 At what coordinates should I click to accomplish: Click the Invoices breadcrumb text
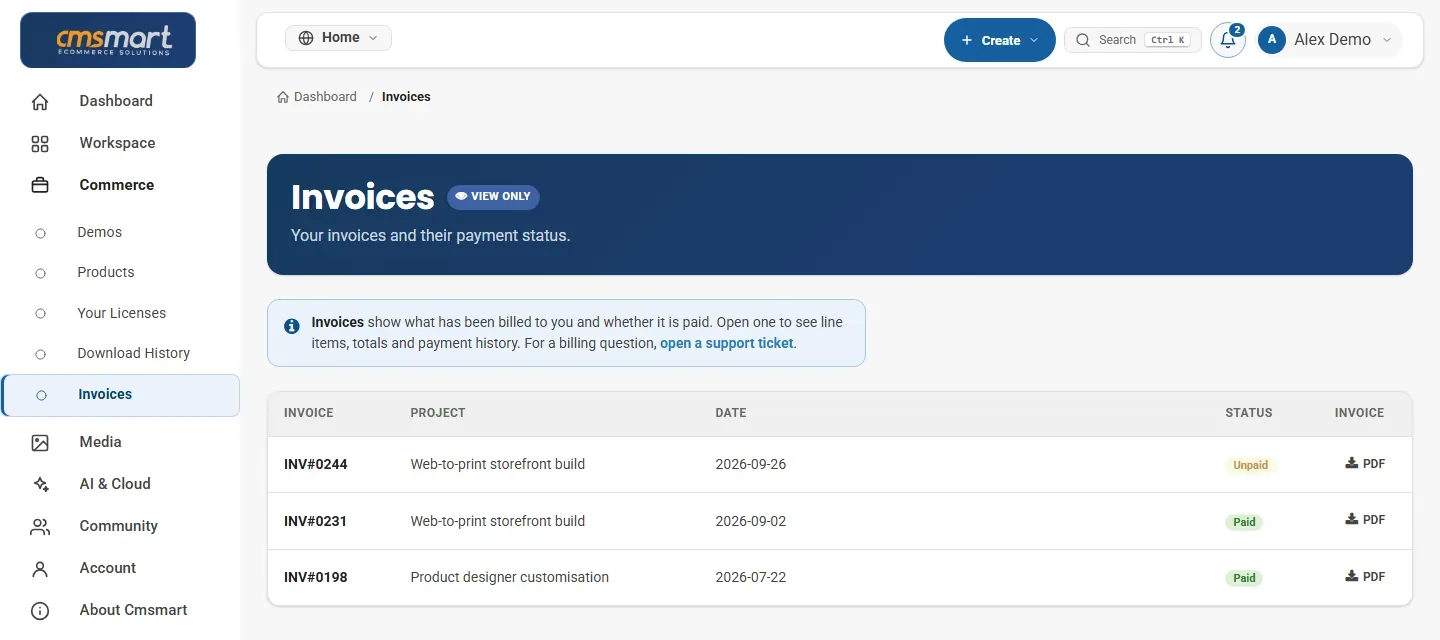406,97
